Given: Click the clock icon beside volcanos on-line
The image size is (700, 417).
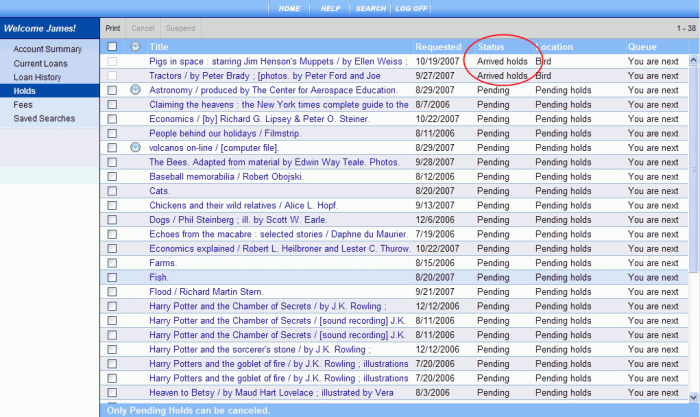Looking at the screenshot, I should click(136, 147).
